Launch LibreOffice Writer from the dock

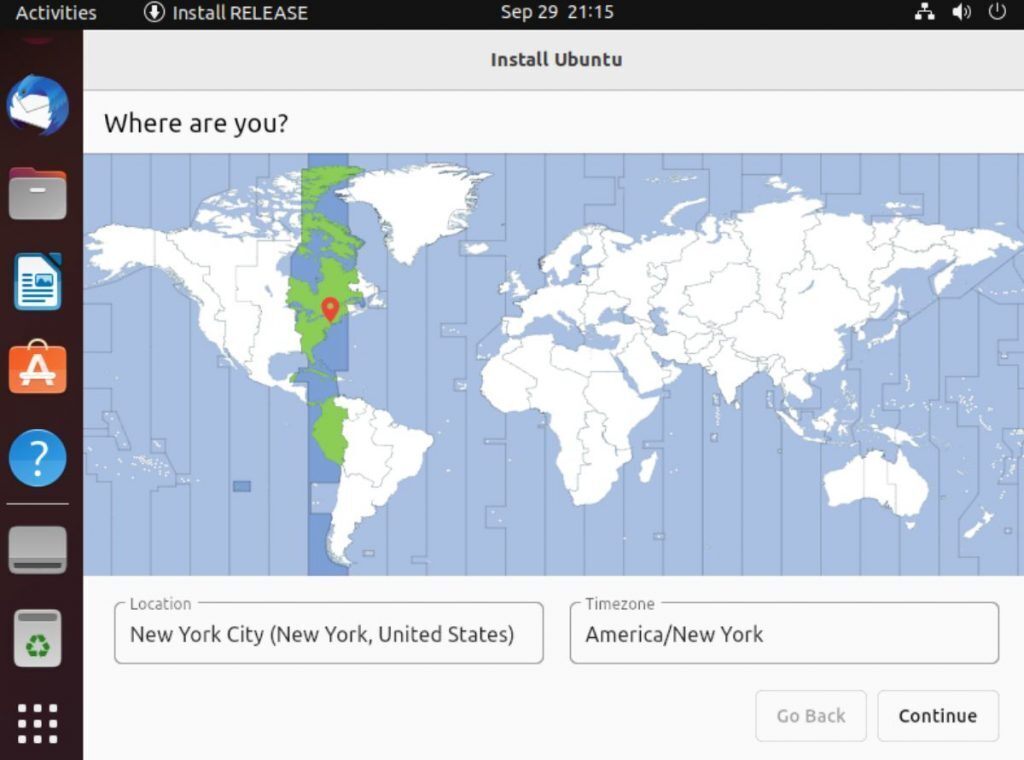tap(37, 282)
